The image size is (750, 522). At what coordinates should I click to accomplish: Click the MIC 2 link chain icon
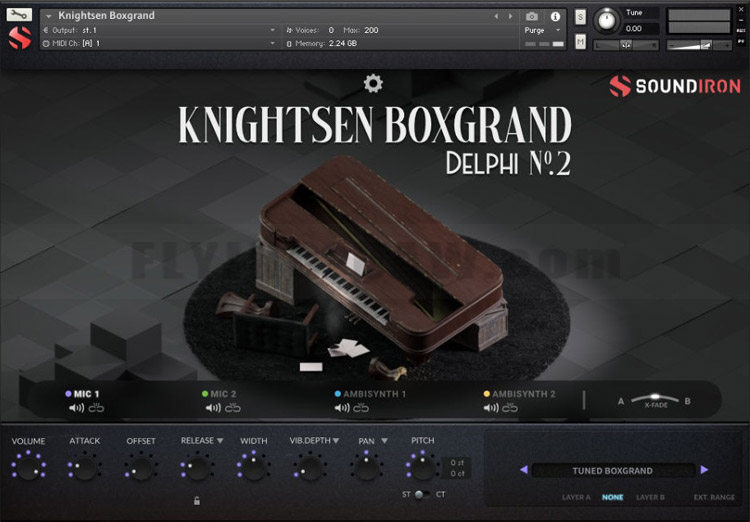233,408
